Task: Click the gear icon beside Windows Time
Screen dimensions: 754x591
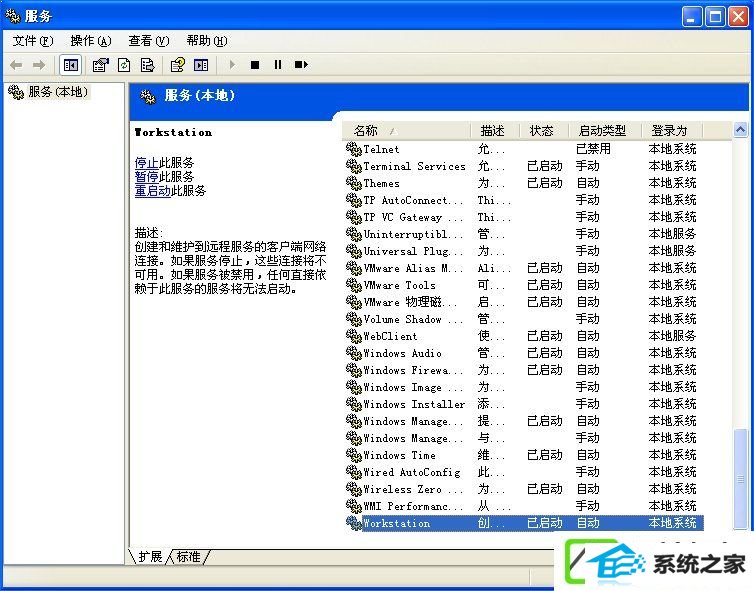Action: tap(353, 455)
